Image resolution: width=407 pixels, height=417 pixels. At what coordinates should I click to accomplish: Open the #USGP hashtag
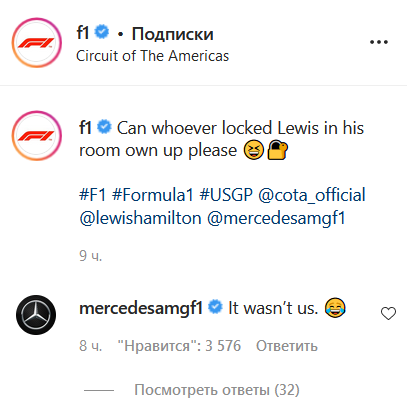click(226, 195)
